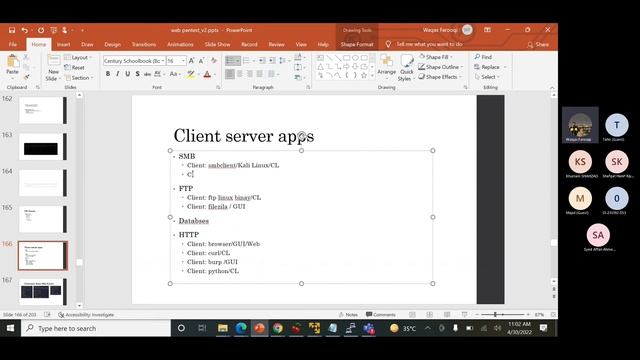The height and width of the screenshot is (360, 640).
Task: Open Chrome from taskbar
Action: point(278,328)
